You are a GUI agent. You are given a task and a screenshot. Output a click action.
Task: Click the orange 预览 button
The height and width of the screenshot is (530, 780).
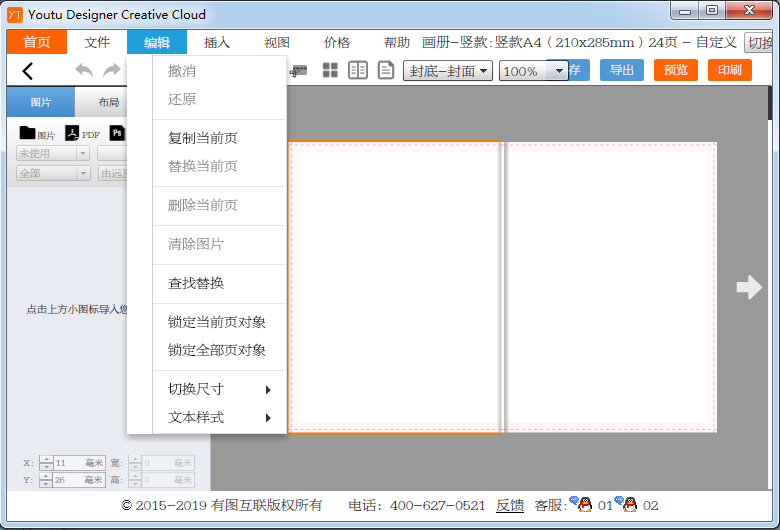point(676,70)
